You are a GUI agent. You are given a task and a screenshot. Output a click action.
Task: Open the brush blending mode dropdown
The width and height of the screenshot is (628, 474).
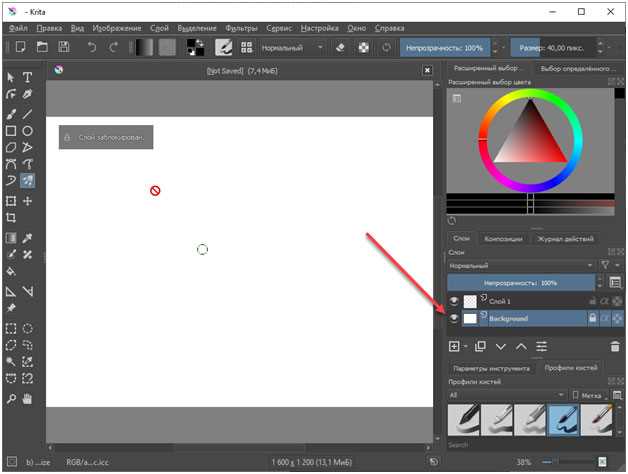coord(292,48)
